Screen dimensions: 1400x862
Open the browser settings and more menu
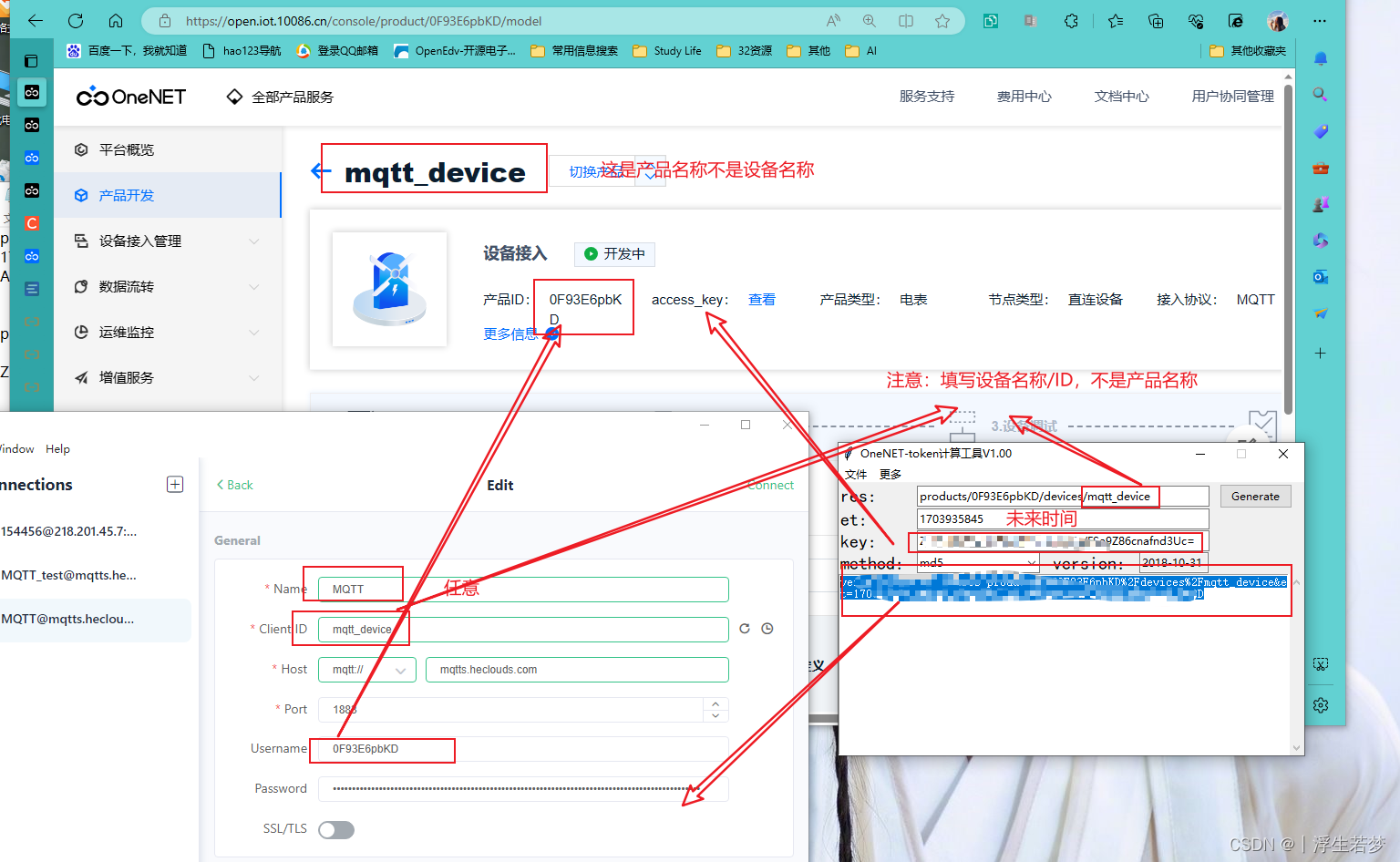[x=1320, y=20]
